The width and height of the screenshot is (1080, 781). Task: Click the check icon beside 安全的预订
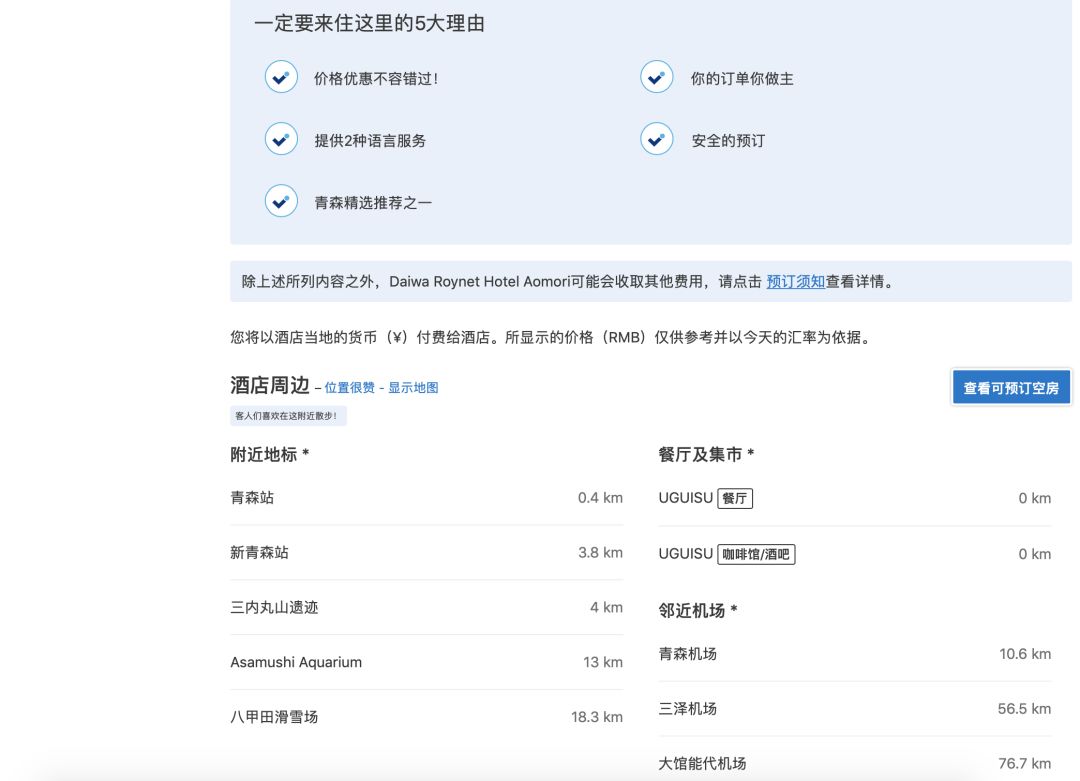click(x=656, y=138)
